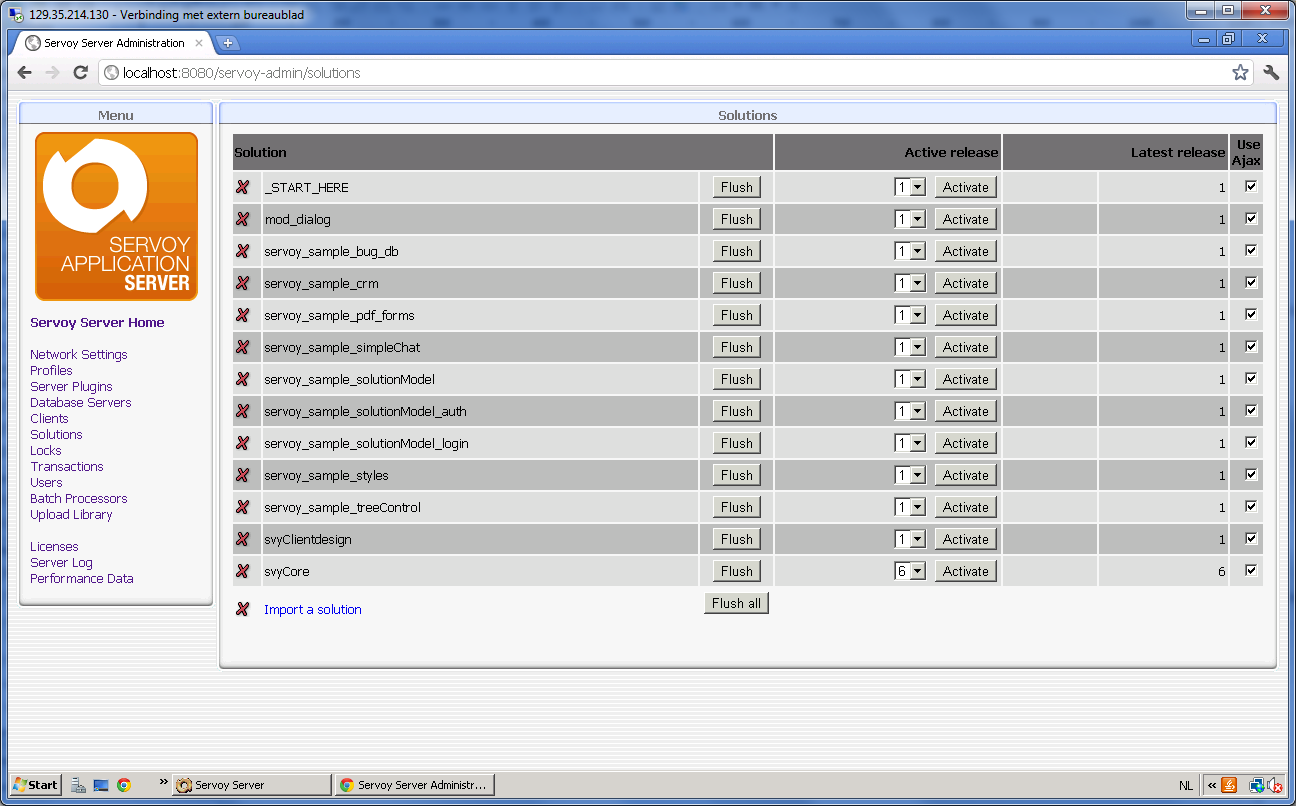Click the Servoy Application Server logo
The image size is (1296, 806).
116,216
